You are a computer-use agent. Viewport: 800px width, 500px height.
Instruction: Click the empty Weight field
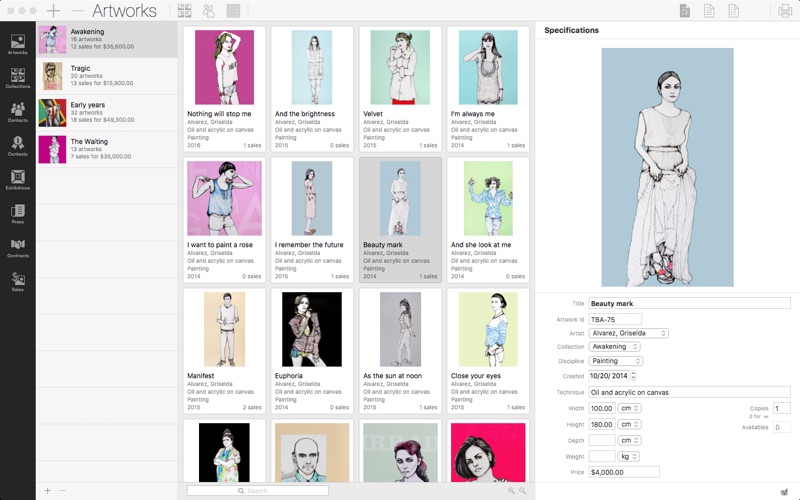pos(602,457)
